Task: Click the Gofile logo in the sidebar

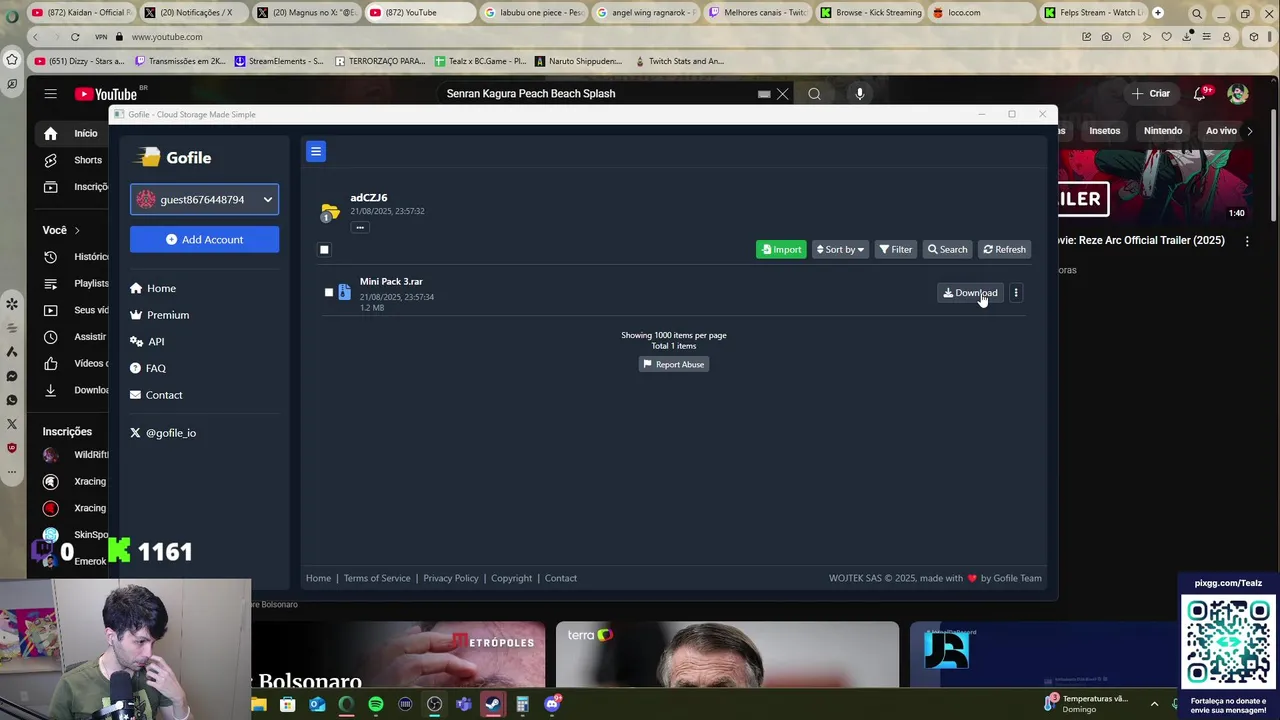Action: (174, 157)
